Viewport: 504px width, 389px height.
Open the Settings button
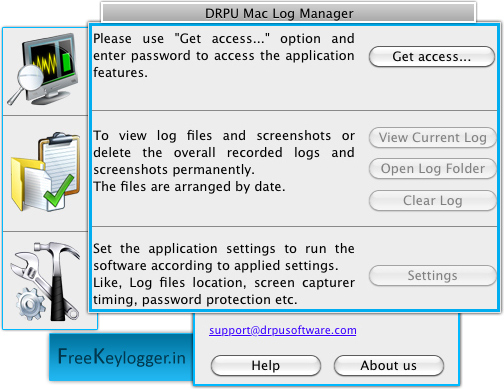[x=432, y=276]
